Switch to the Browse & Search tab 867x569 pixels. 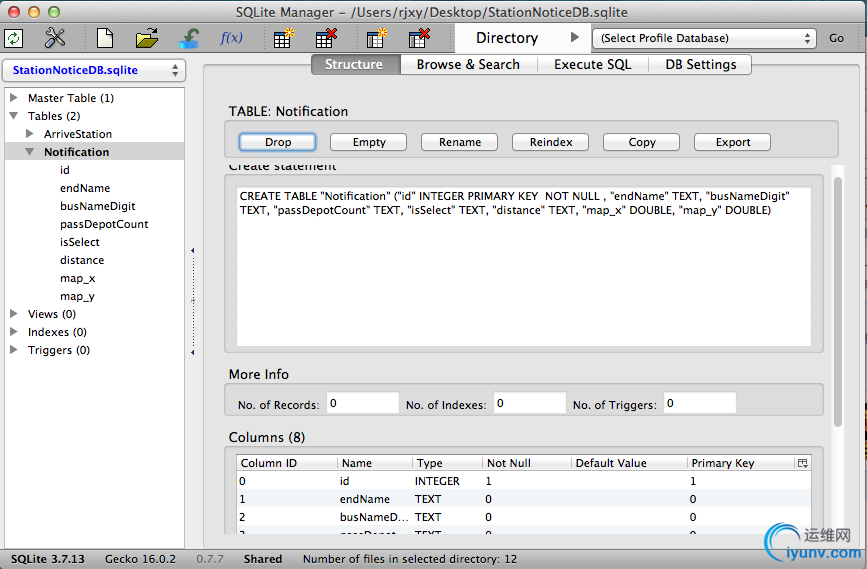point(468,64)
